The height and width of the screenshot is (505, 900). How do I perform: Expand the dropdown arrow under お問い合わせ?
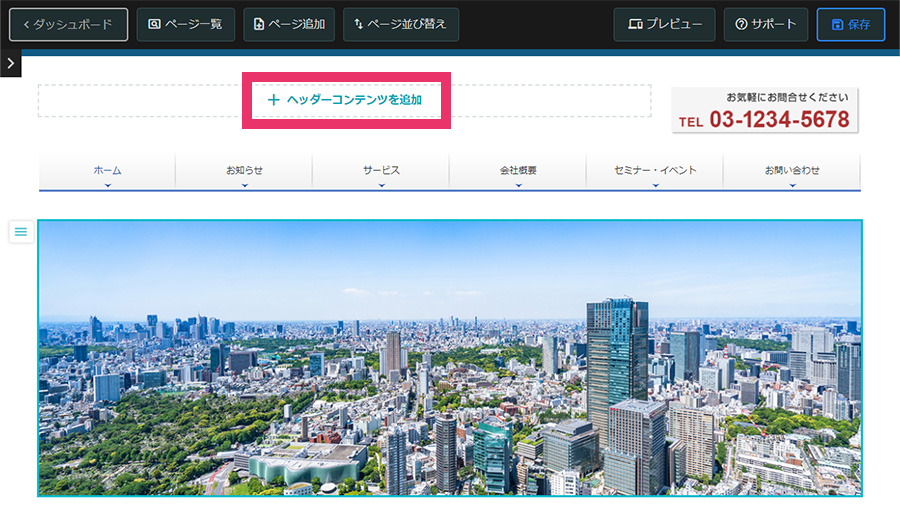(792, 185)
